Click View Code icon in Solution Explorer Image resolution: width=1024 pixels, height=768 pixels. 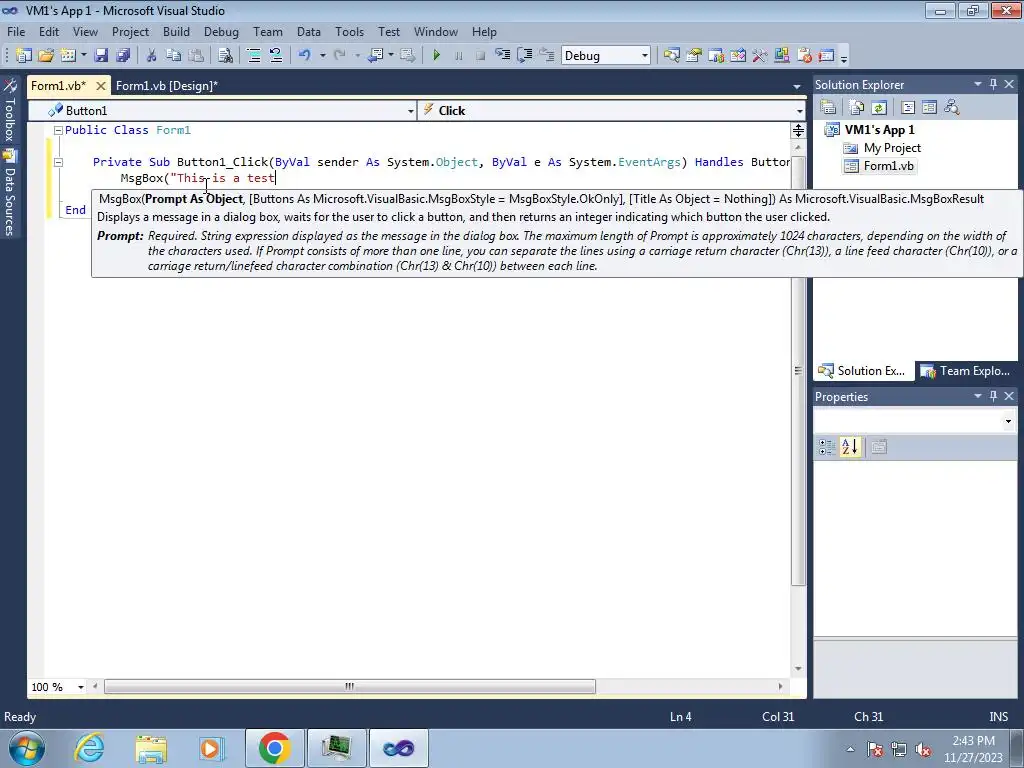coord(908,107)
